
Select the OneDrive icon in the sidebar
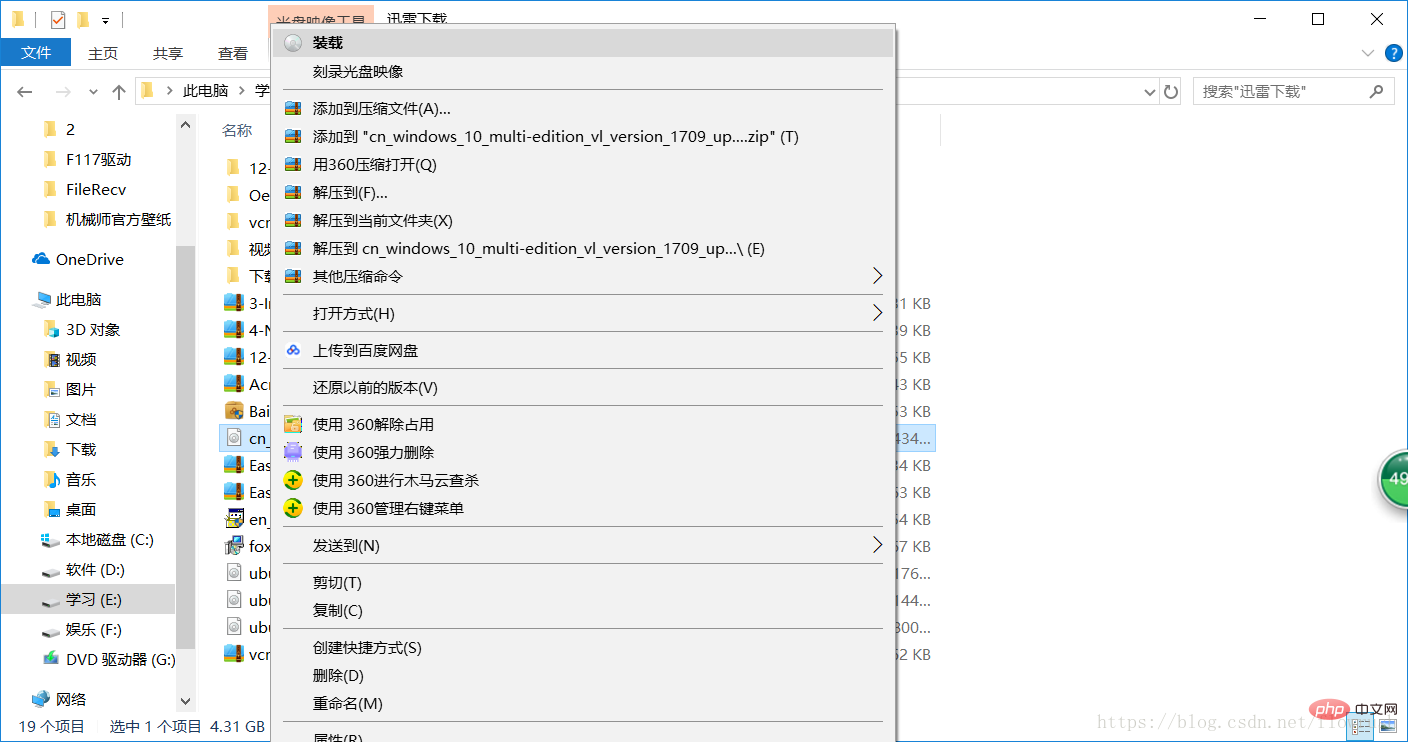click(x=42, y=259)
